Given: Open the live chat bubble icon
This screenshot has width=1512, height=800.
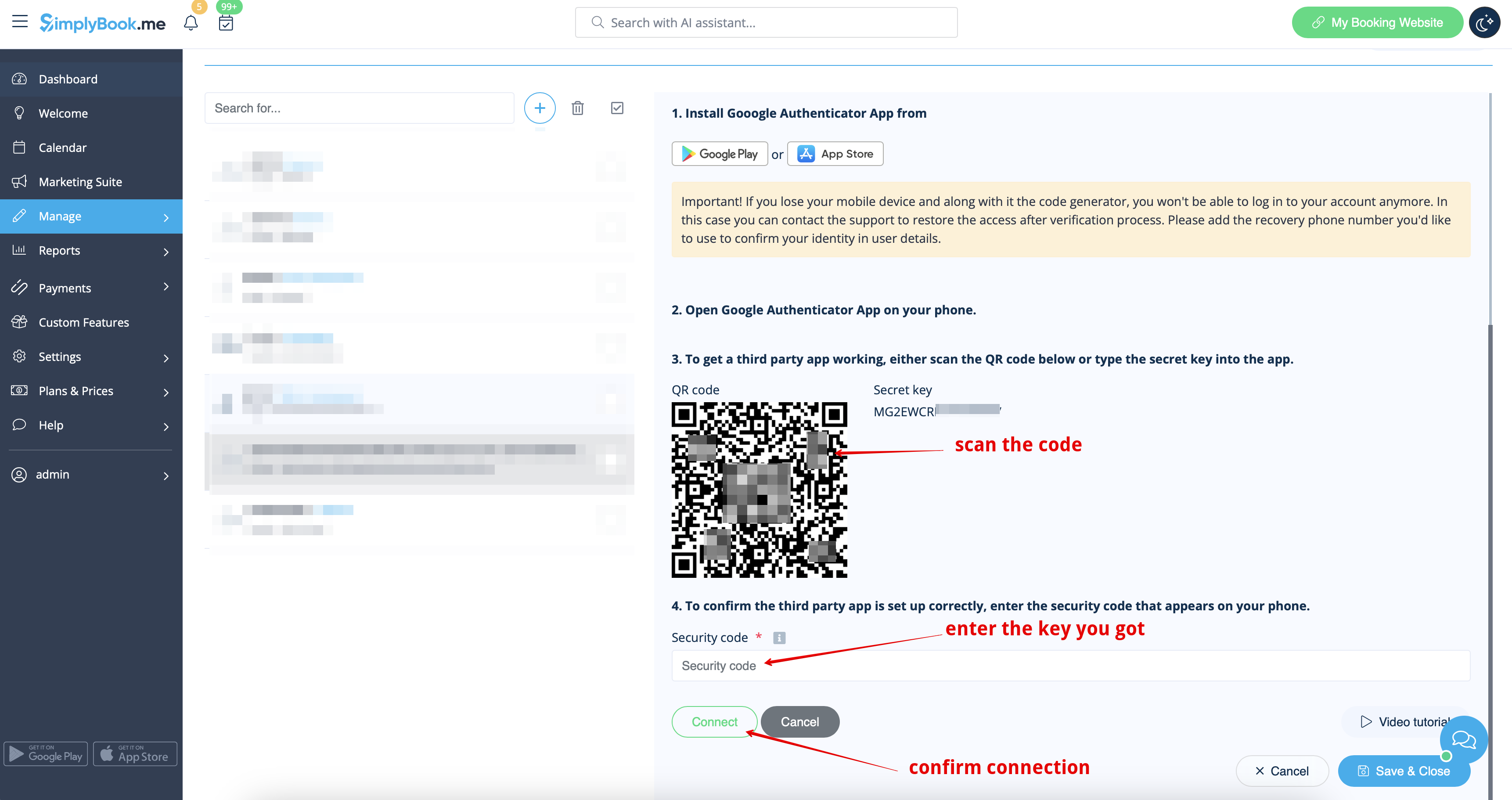Looking at the screenshot, I should point(1463,739).
